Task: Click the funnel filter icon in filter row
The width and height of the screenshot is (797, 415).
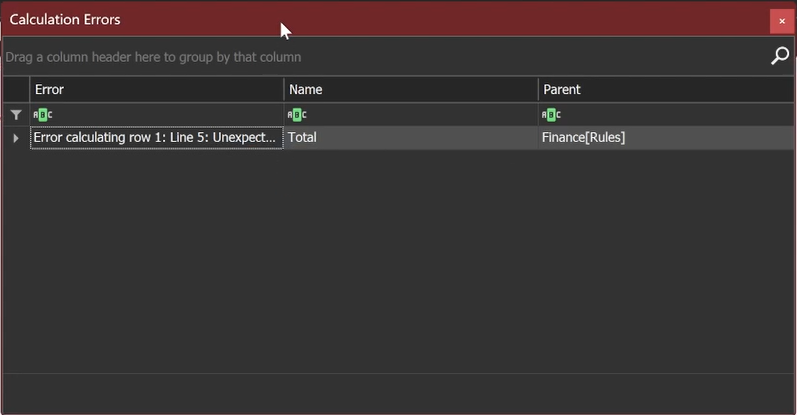Action: (x=15, y=115)
